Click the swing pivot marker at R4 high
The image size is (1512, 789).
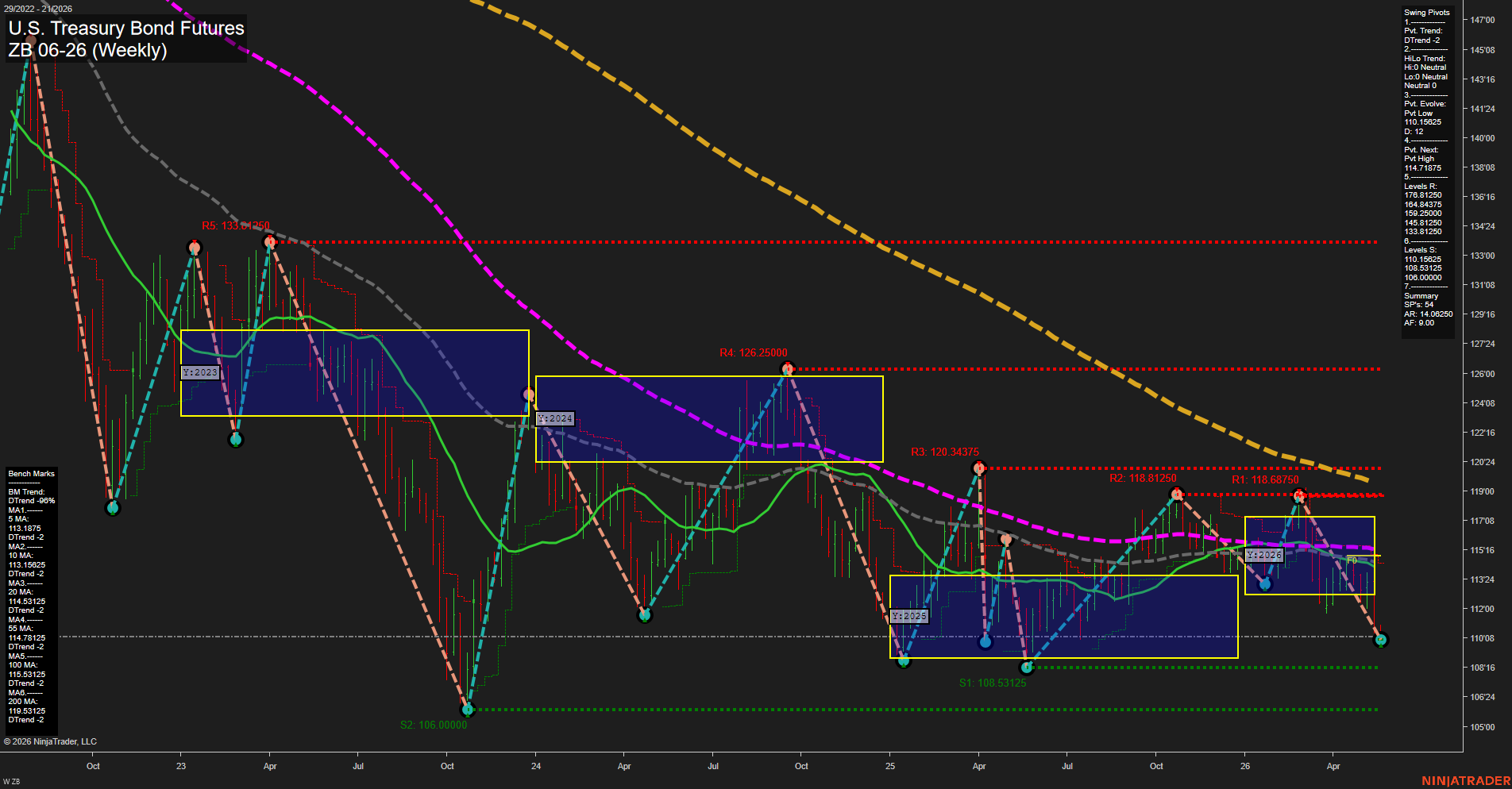[787, 368]
